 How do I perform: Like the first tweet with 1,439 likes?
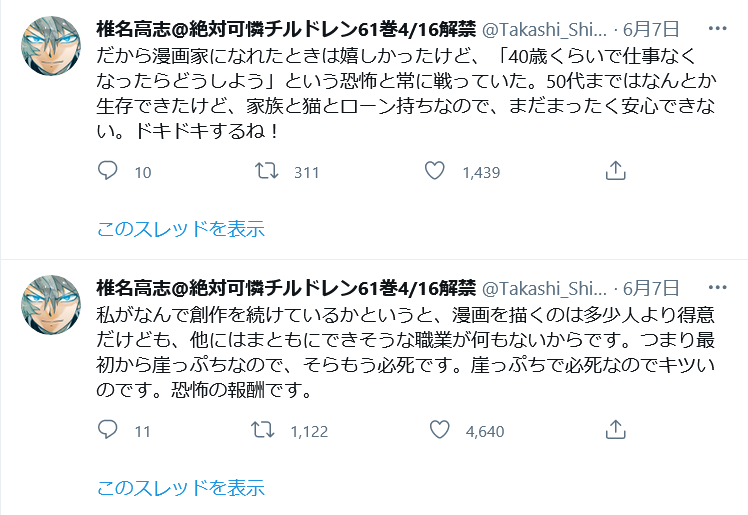click(x=434, y=172)
